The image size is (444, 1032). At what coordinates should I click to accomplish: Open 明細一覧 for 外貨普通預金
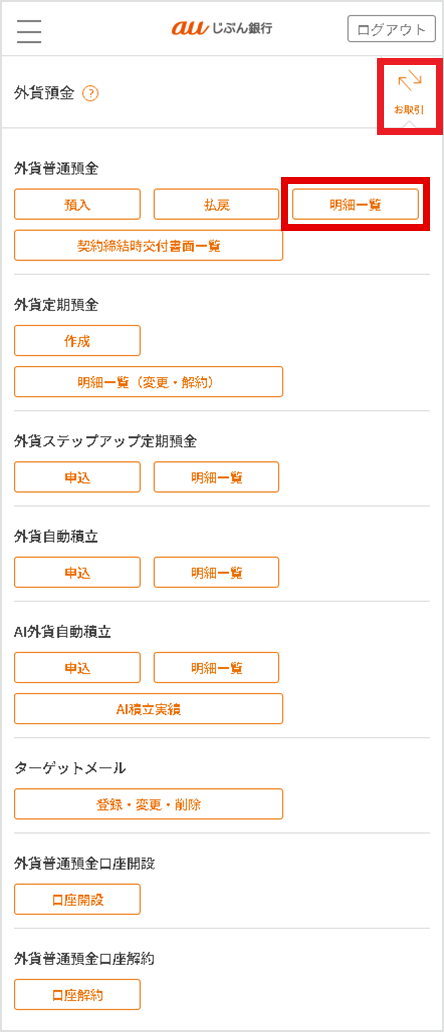[355, 204]
